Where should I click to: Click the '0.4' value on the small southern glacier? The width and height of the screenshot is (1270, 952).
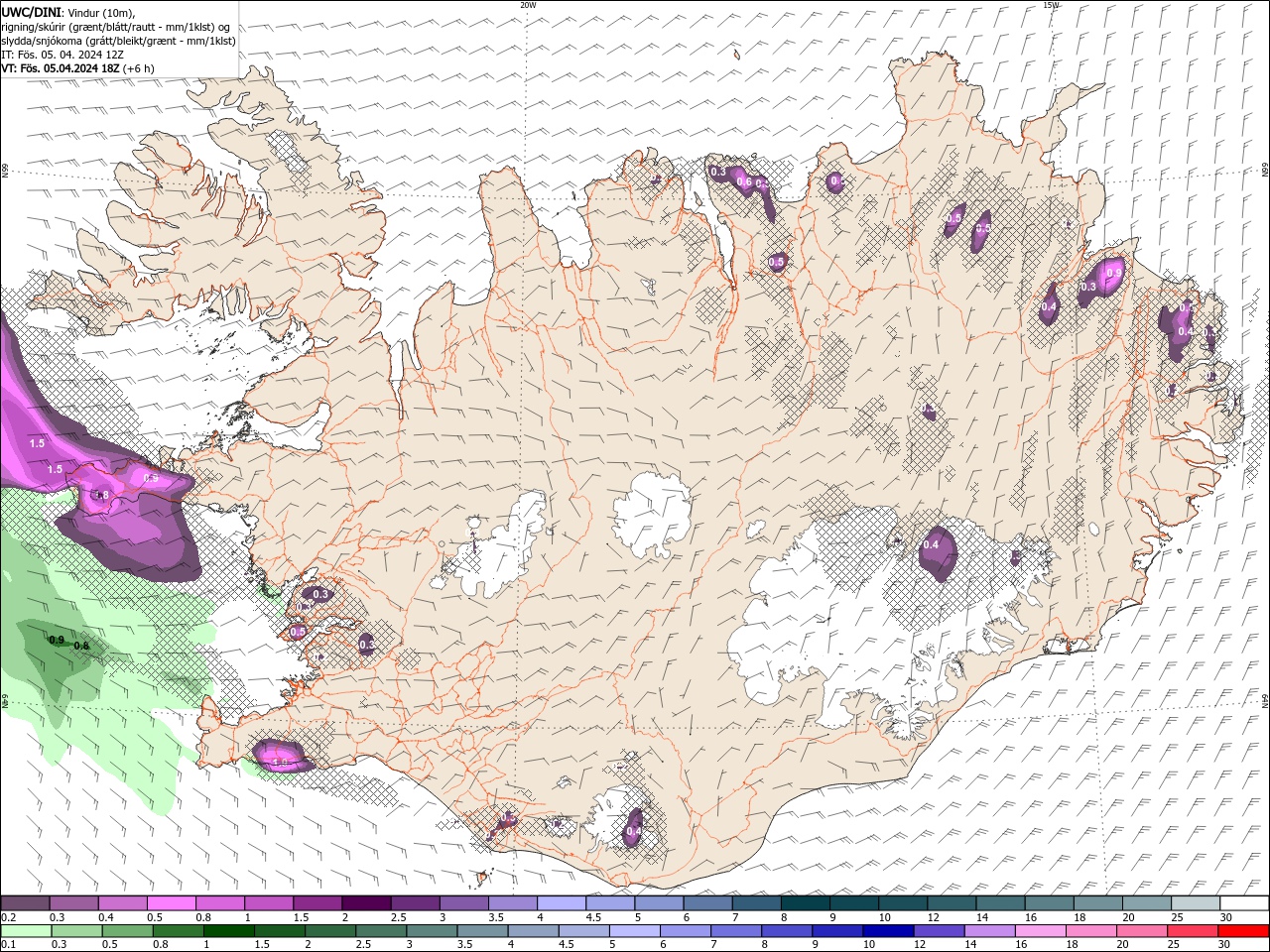(634, 830)
